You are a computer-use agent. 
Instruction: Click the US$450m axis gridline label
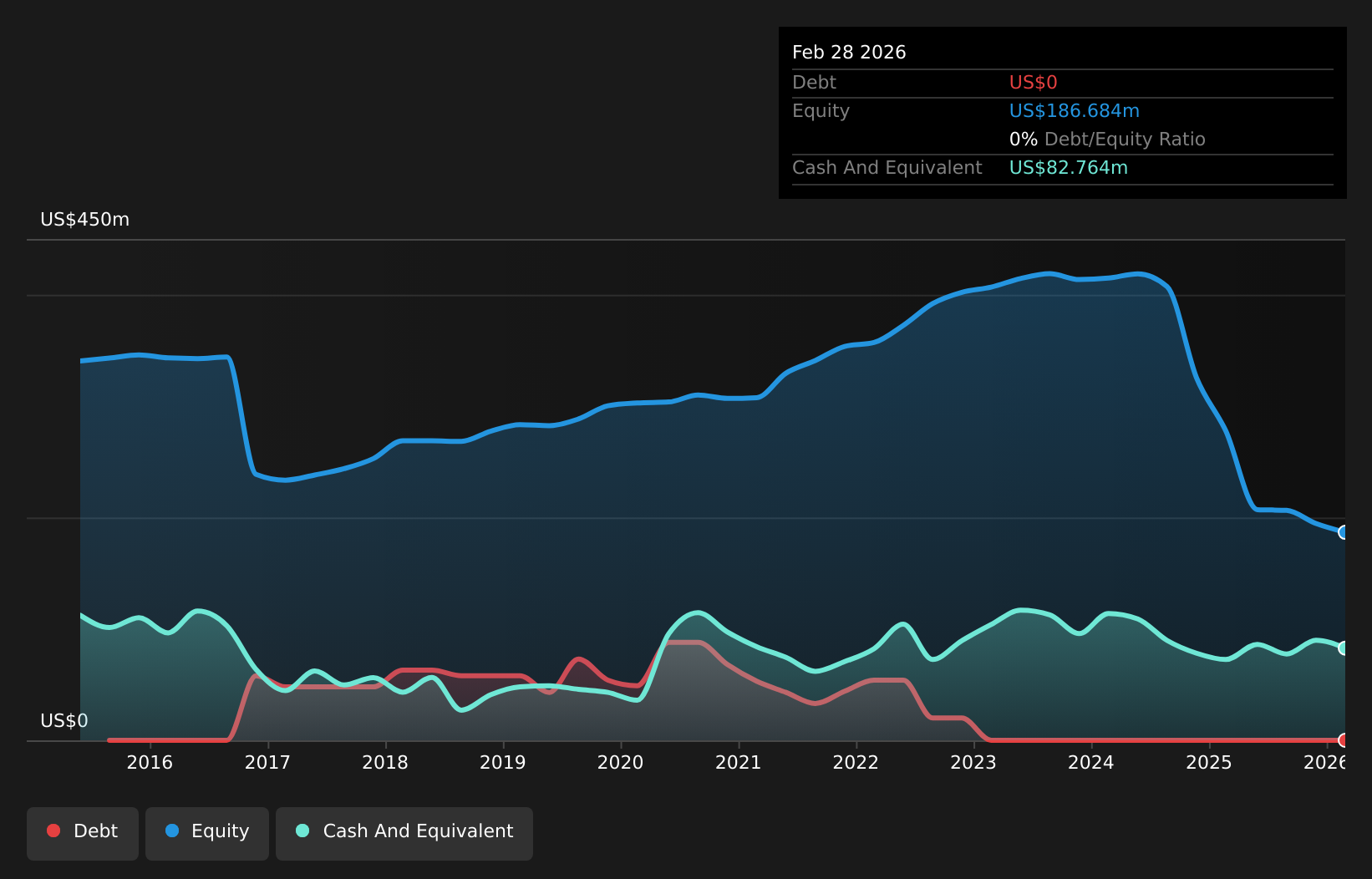[84, 220]
